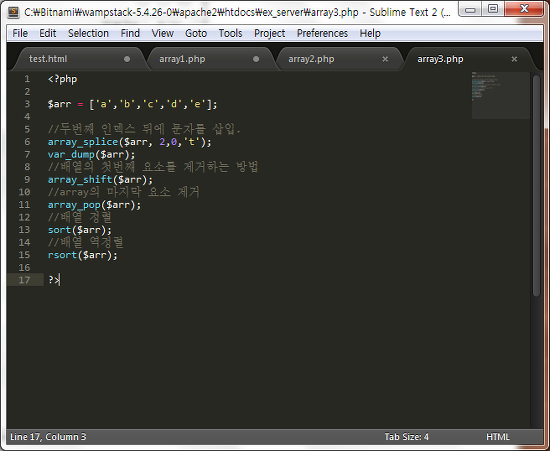The image size is (550, 451).
Task: Click unsaved dot on test.html tab
Action: tap(127, 59)
